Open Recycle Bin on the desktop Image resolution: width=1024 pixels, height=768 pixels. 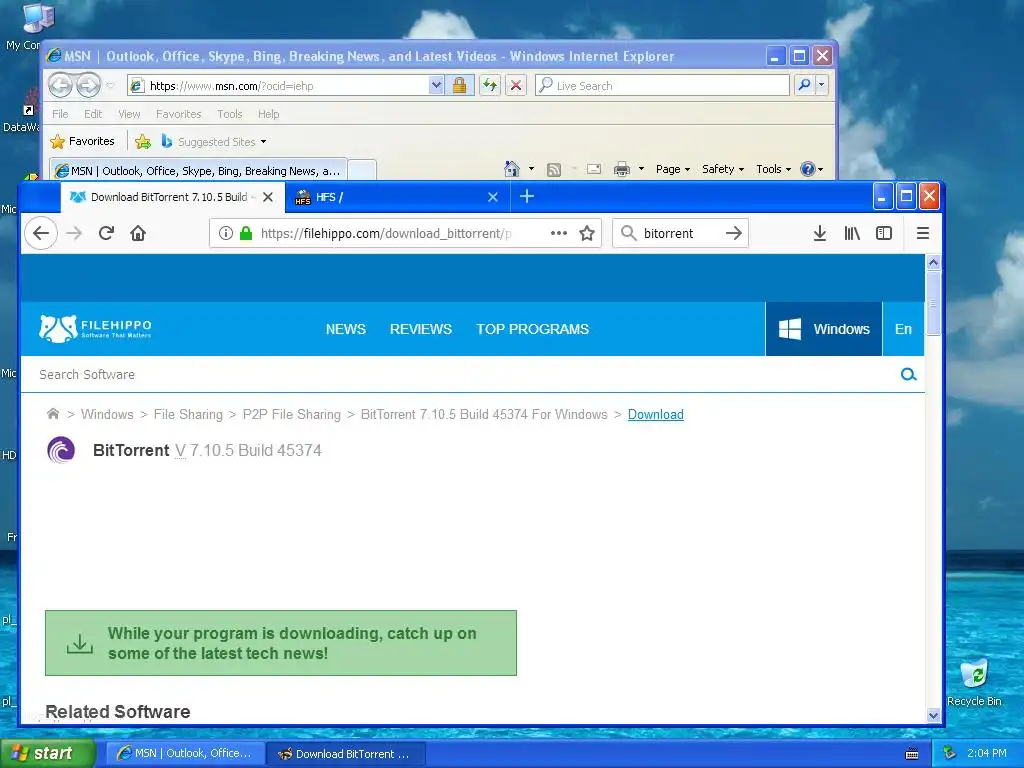(x=974, y=683)
